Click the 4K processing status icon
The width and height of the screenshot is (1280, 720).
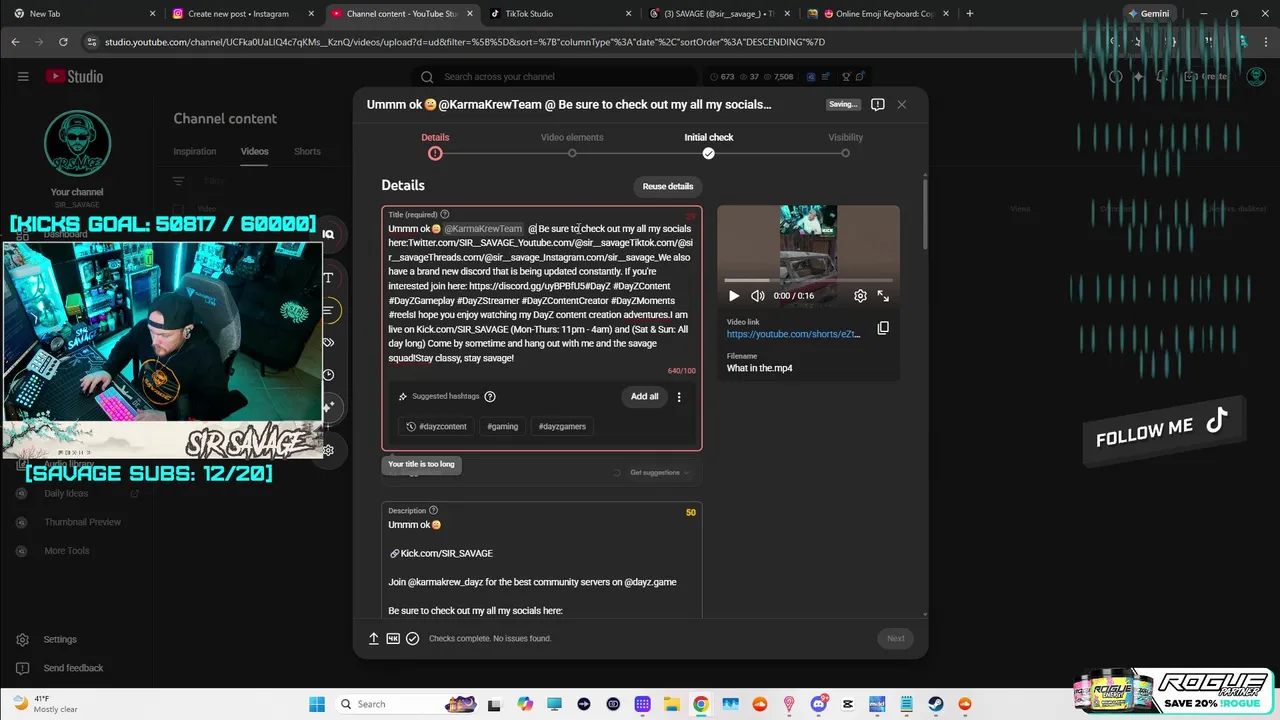pyautogui.click(x=393, y=638)
